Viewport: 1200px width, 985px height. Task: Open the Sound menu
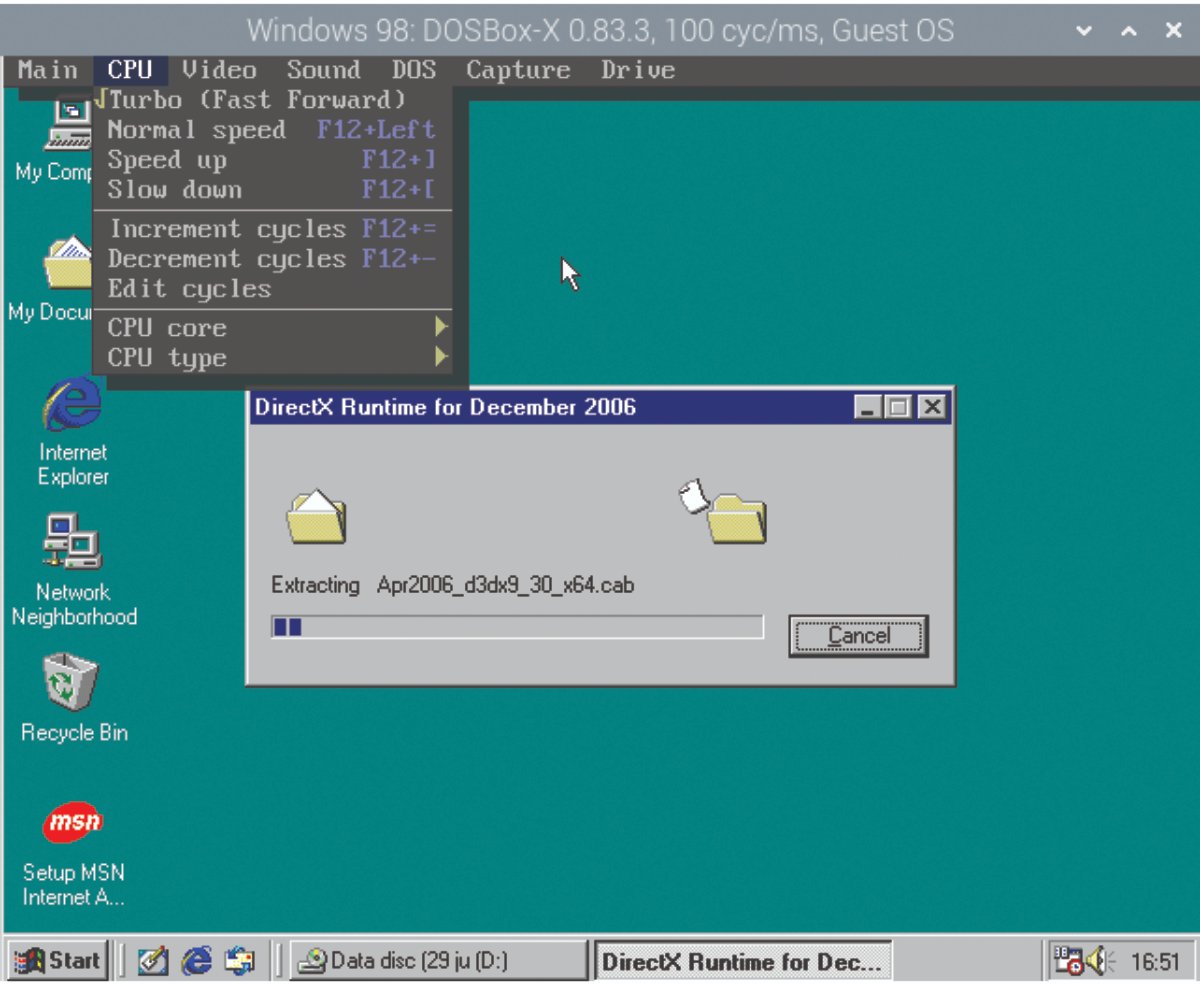pyautogui.click(x=323, y=70)
